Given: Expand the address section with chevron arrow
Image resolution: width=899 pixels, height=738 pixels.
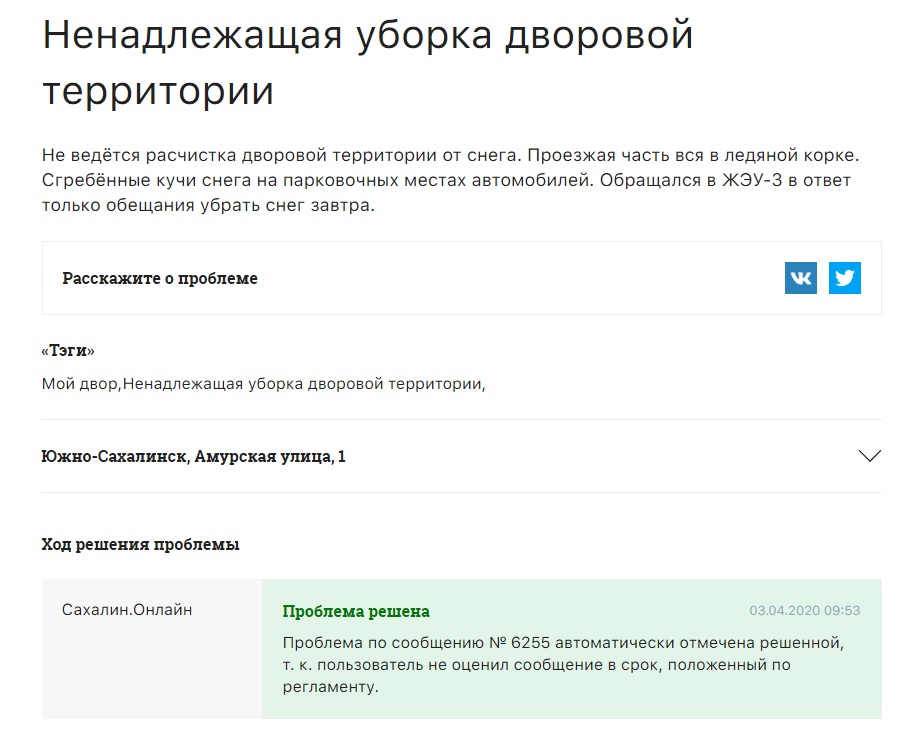Looking at the screenshot, I should [870, 456].
